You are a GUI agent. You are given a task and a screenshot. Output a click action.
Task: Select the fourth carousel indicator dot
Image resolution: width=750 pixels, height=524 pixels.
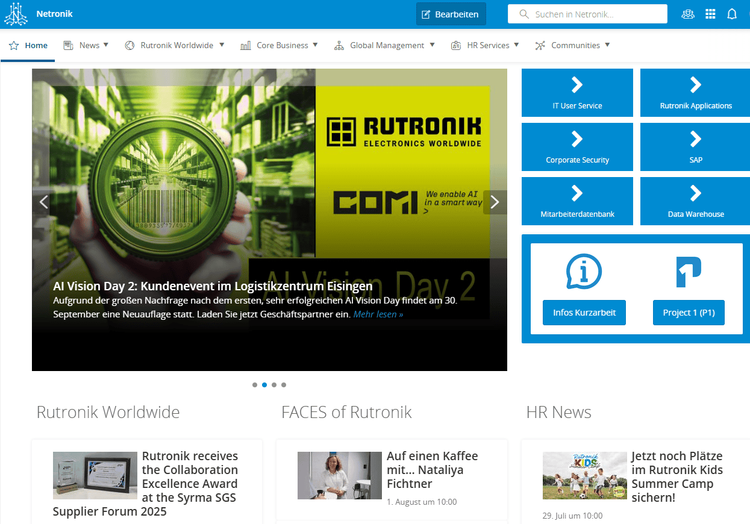[x=284, y=385]
